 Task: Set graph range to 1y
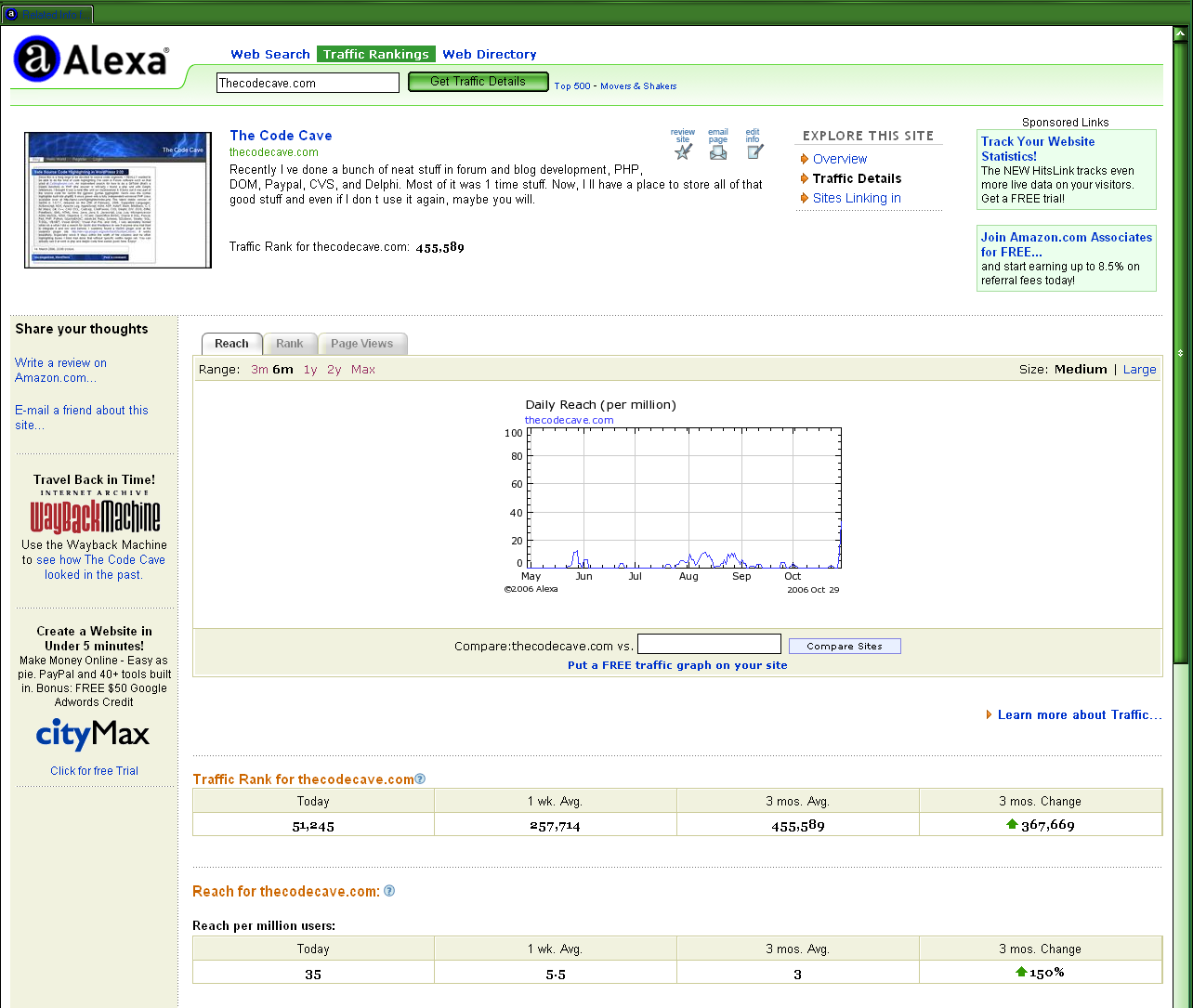pyautogui.click(x=310, y=370)
